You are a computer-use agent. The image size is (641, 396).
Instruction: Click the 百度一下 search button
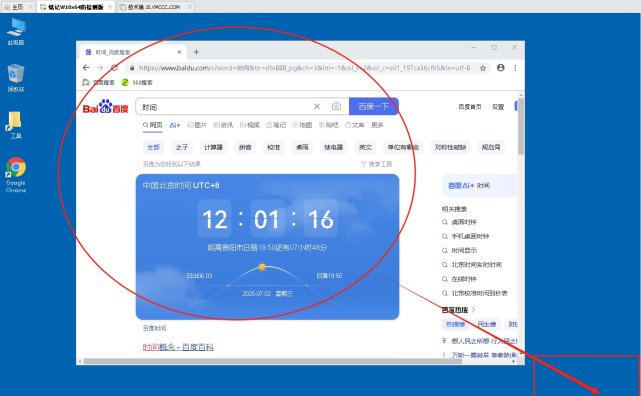point(373,106)
